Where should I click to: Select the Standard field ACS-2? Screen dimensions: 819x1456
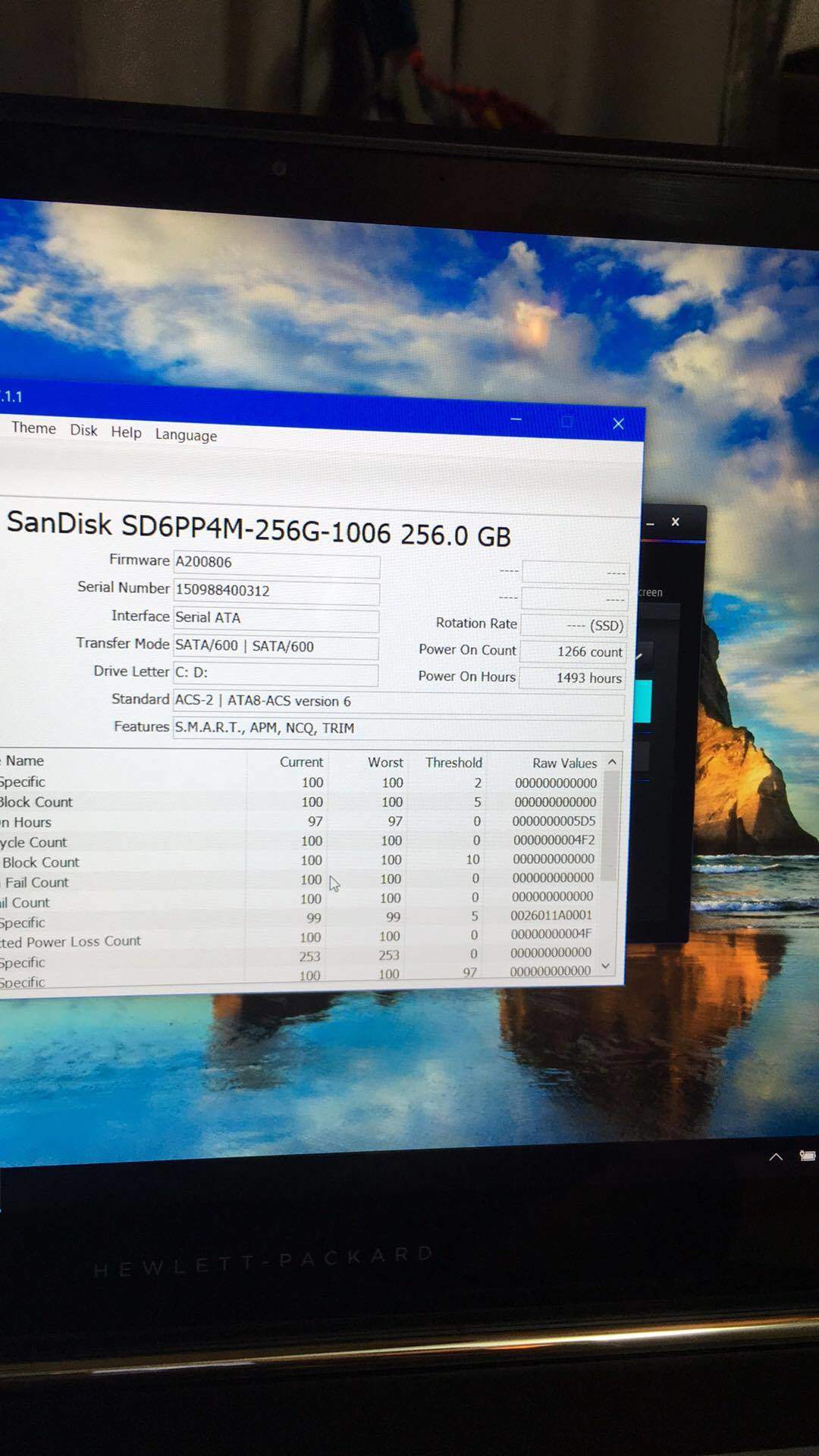point(399,702)
